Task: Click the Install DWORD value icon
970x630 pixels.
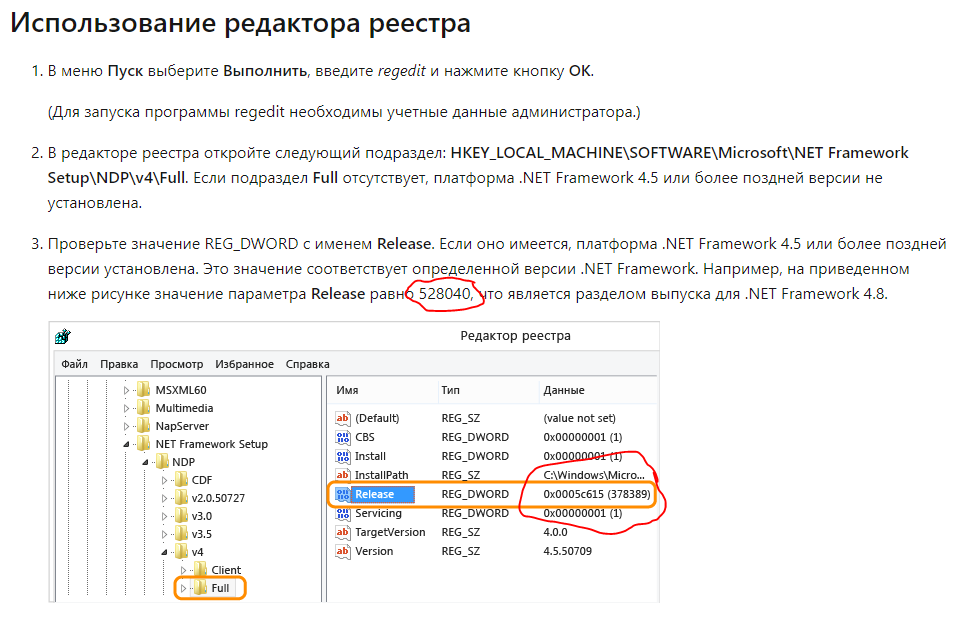Action: [x=343, y=456]
